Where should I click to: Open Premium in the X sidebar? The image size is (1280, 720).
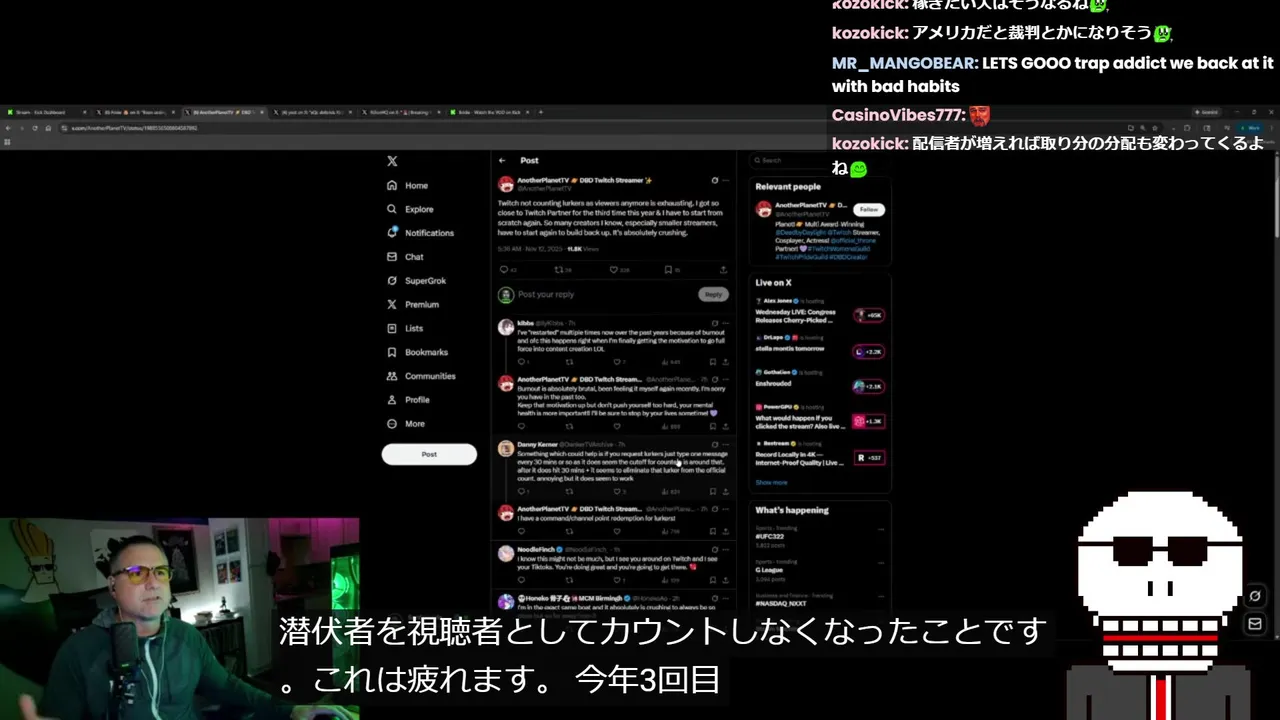tap(412, 304)
